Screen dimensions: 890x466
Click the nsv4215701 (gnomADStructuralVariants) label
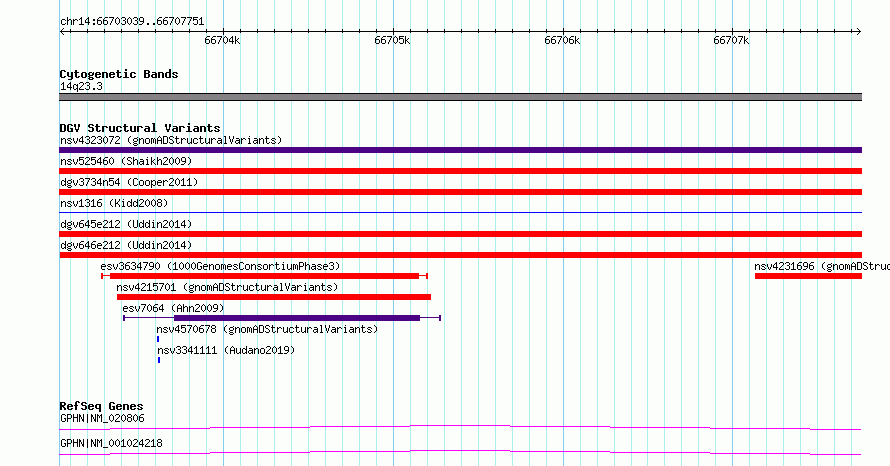(x=227, y=287)
